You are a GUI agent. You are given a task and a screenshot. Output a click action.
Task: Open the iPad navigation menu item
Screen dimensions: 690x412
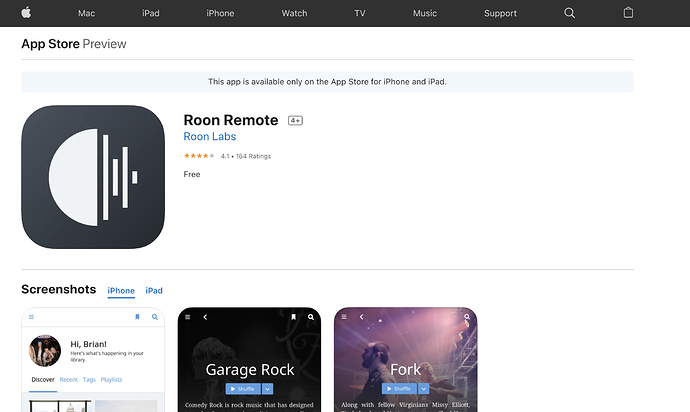(150, 13)
